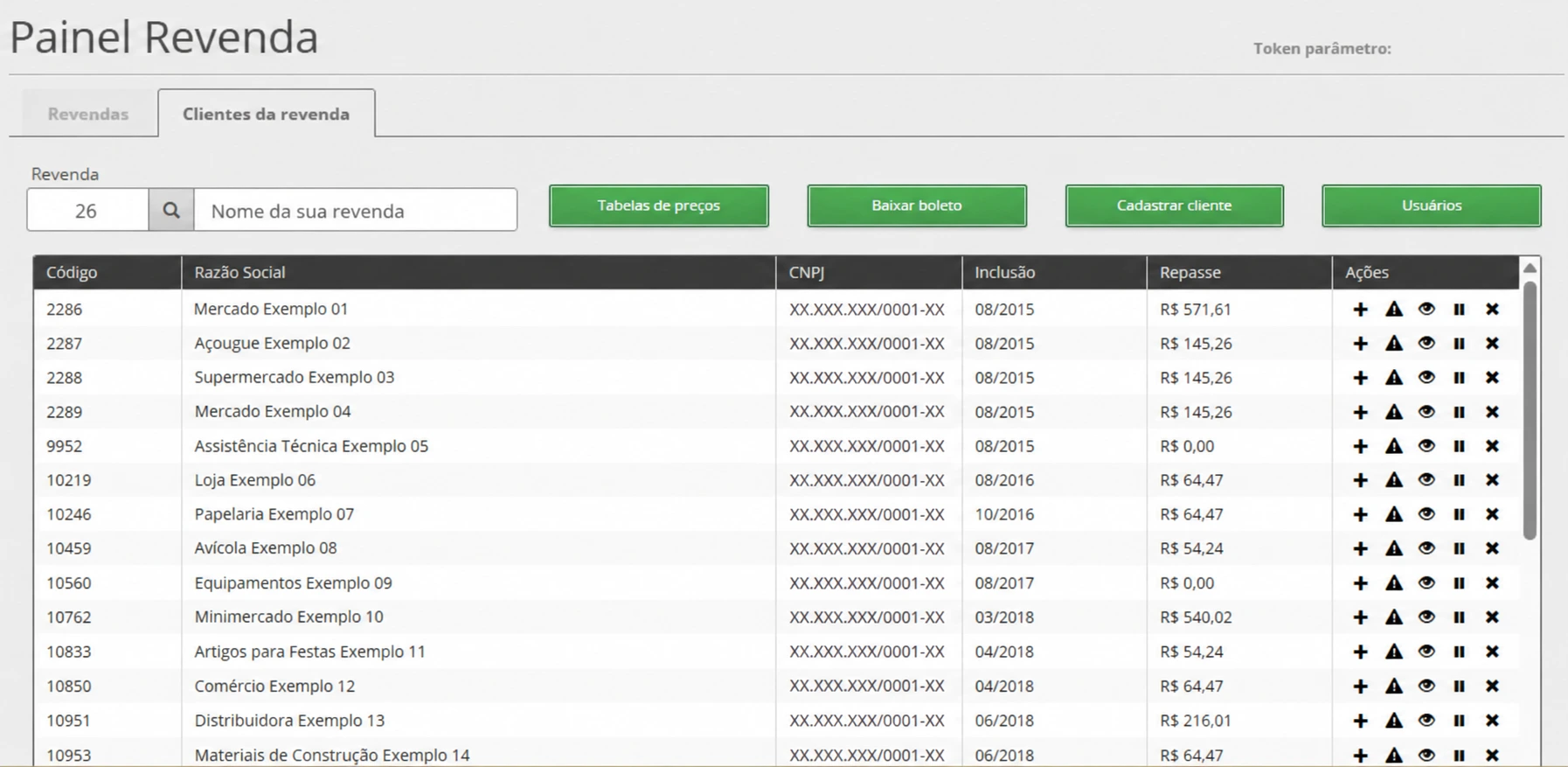The image size is (1568, 767).
Task: Click the pause icon for Papelaria Exemplo 07
Action: [1459, 514]
